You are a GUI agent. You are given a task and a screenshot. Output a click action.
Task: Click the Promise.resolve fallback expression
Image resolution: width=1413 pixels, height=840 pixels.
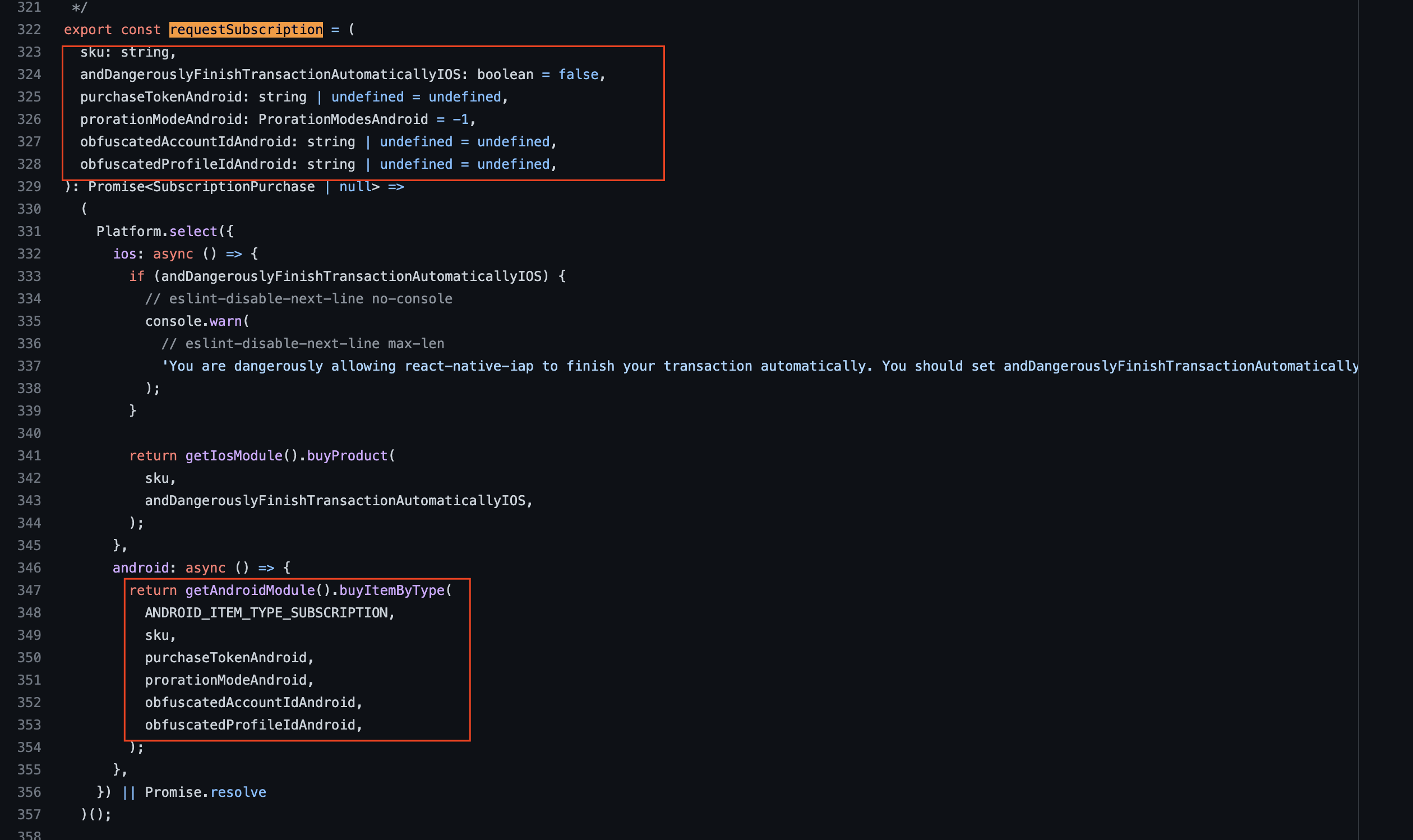tap(206, 791)
